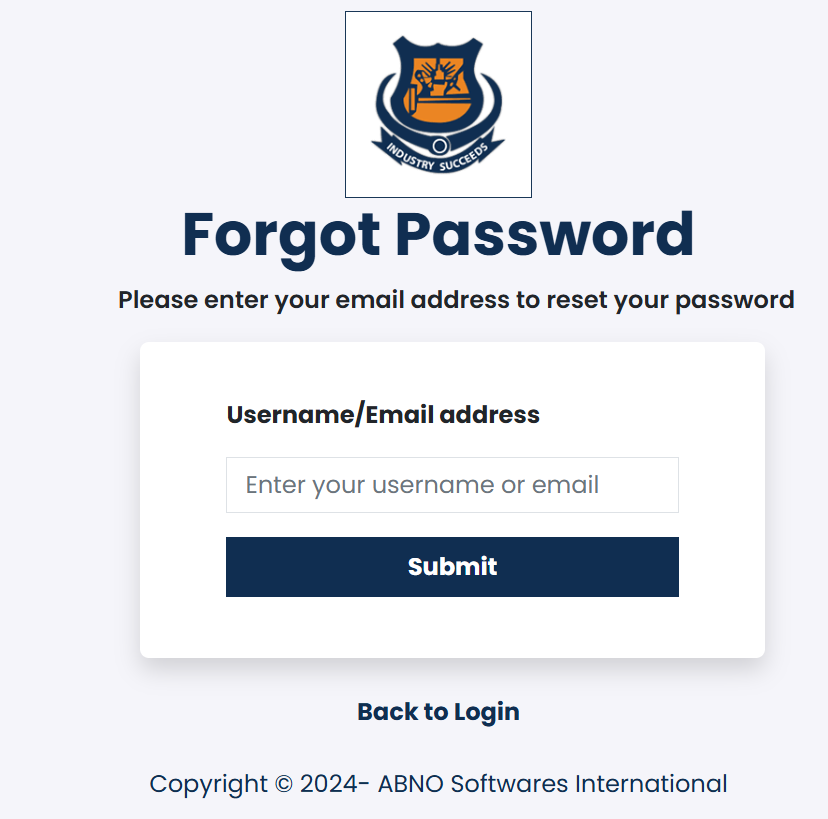Click the white "Submit" text on the navy button
The image size is (828, 819).
pyautogui.click(x=453, y=567)
